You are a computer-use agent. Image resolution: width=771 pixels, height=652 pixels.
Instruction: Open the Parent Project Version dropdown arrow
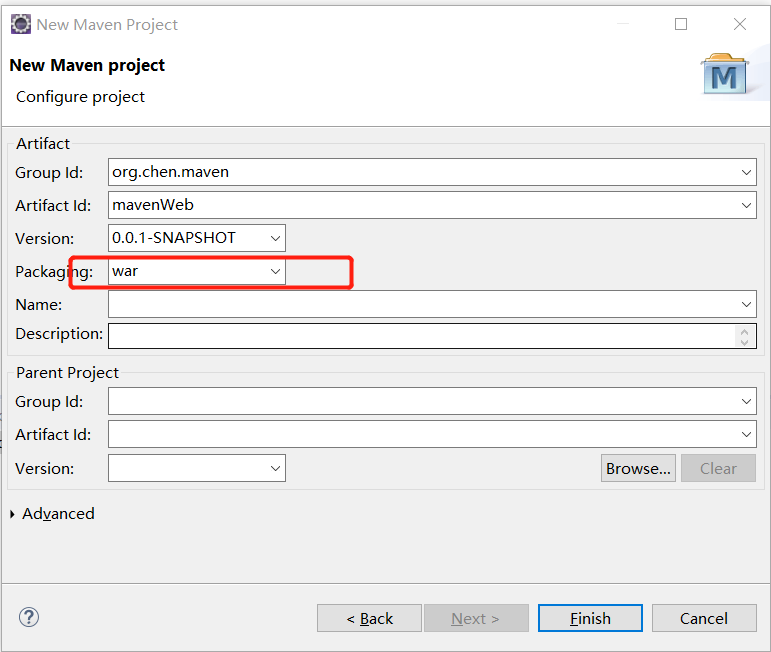click(x=275, y=468)
